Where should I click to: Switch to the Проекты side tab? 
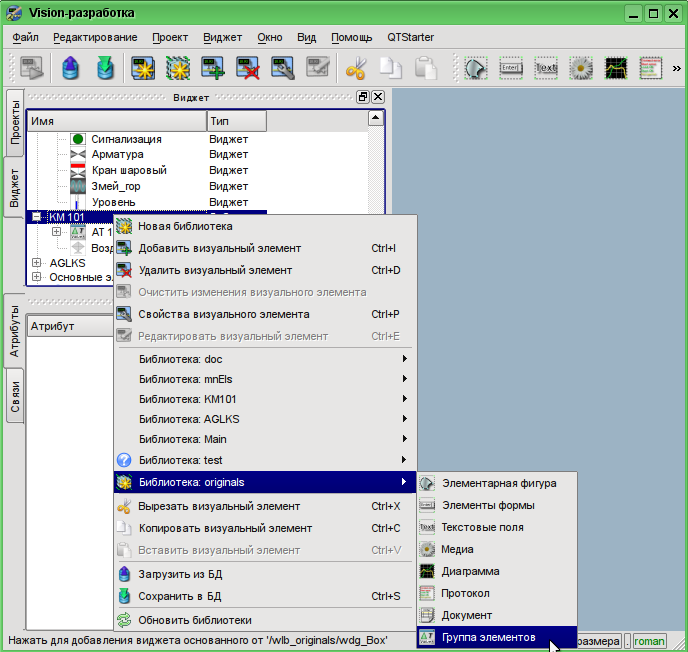pyautogui.click(x=15, y=122)
